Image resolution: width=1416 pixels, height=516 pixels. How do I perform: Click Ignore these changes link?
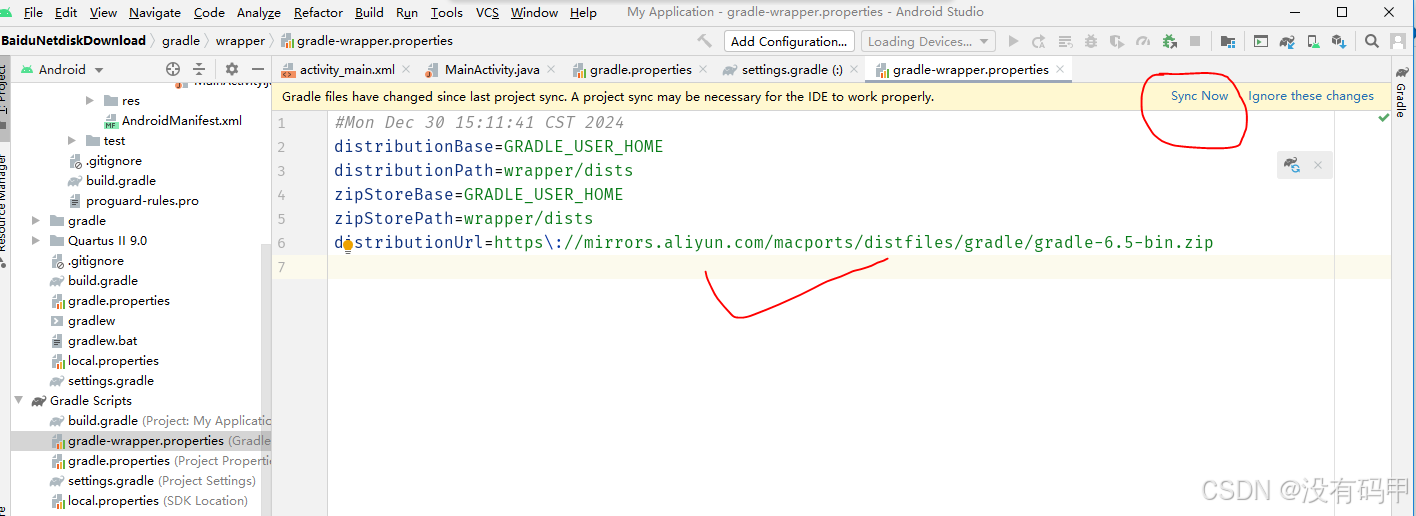[1311, 96]
